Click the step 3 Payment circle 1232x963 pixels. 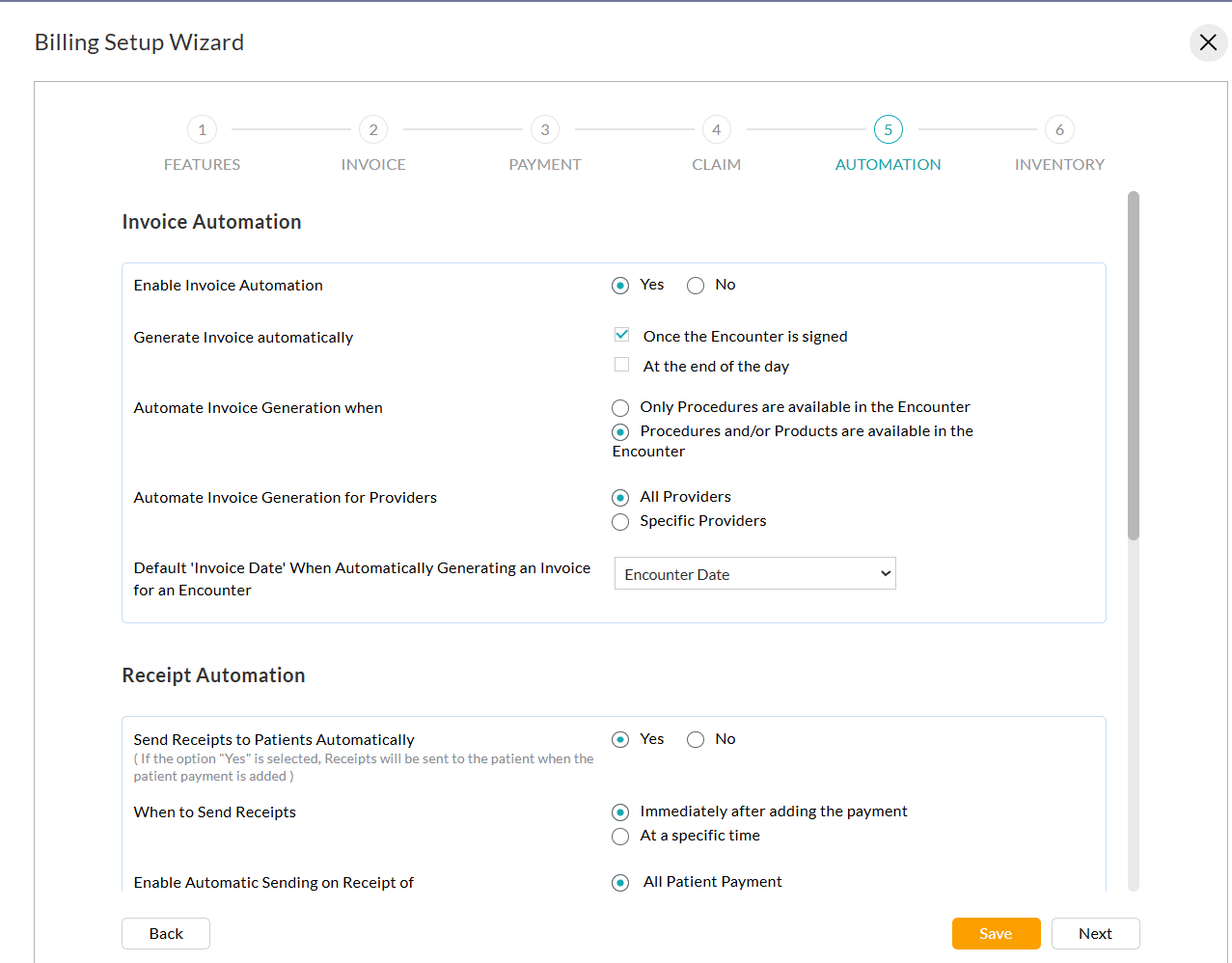pyautogui.click(x=545, y=129)
